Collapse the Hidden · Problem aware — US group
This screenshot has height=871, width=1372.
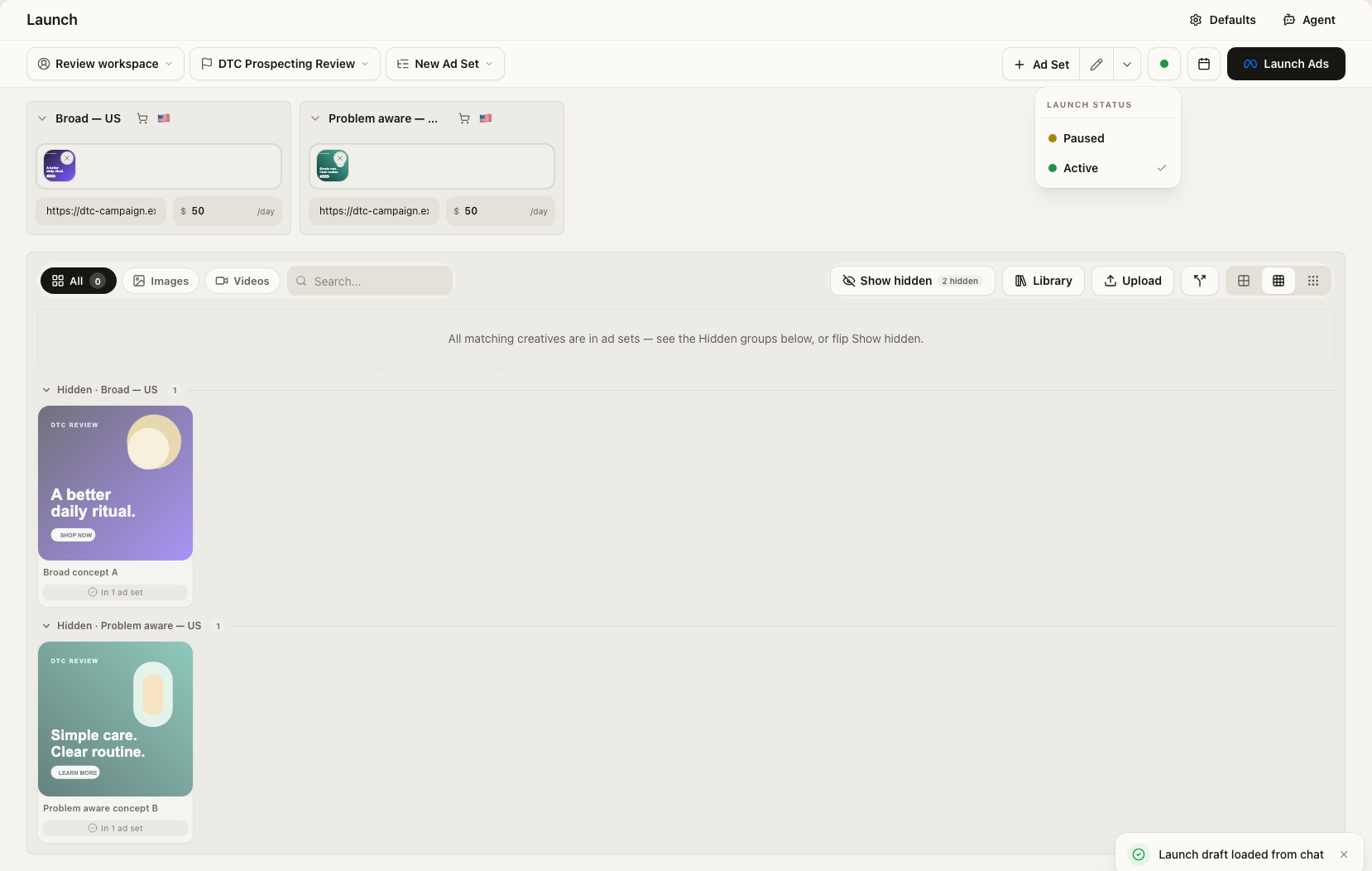coord(46,626)
